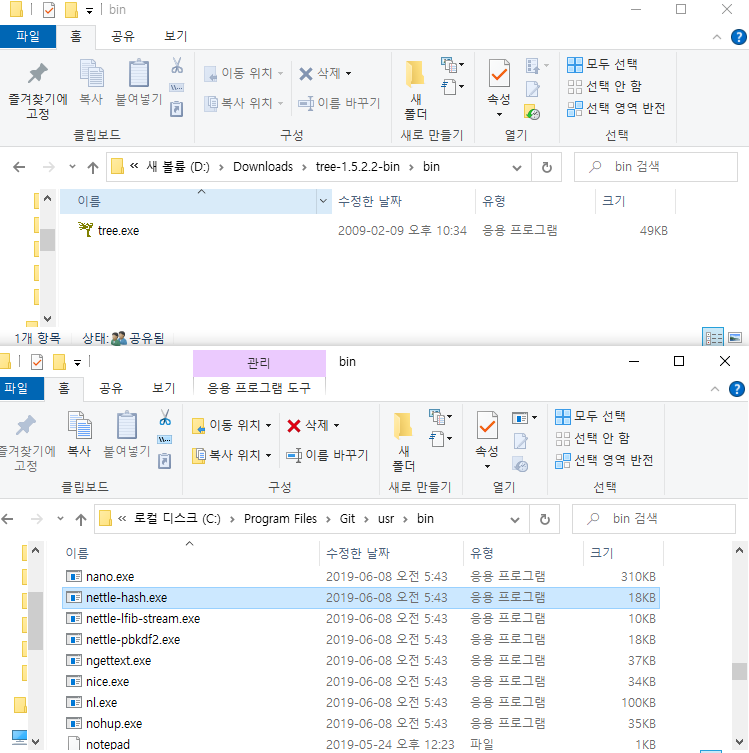Click the Copy icon in lower window ribbon

pos(79,425)
